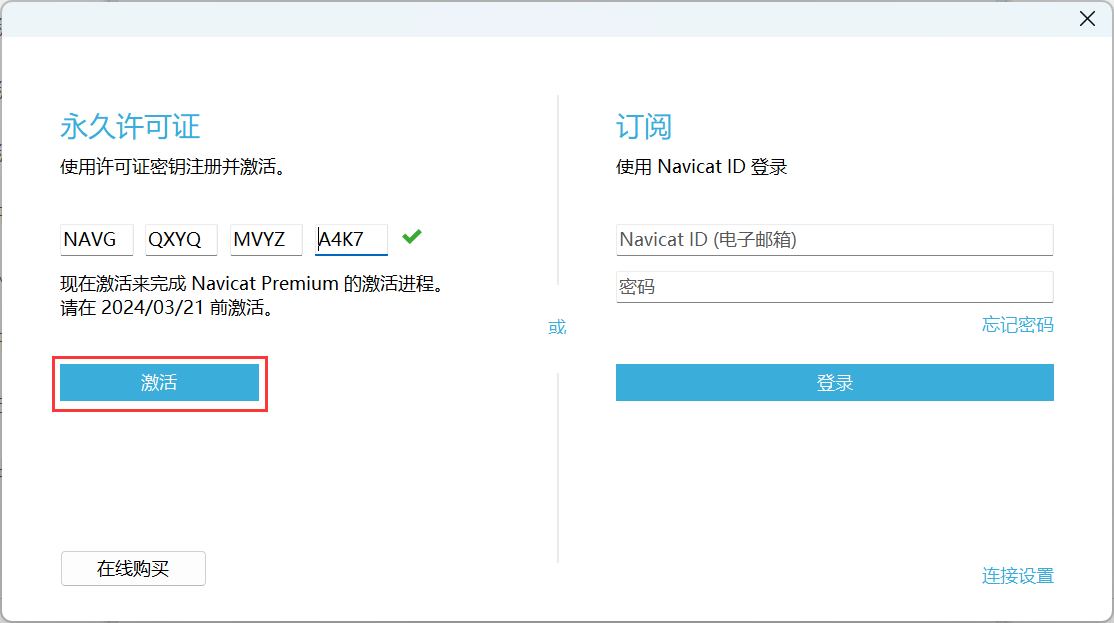Click the first license key field NAVG
The height and width of the screenshot is (623, 1114).
(96, 240)
